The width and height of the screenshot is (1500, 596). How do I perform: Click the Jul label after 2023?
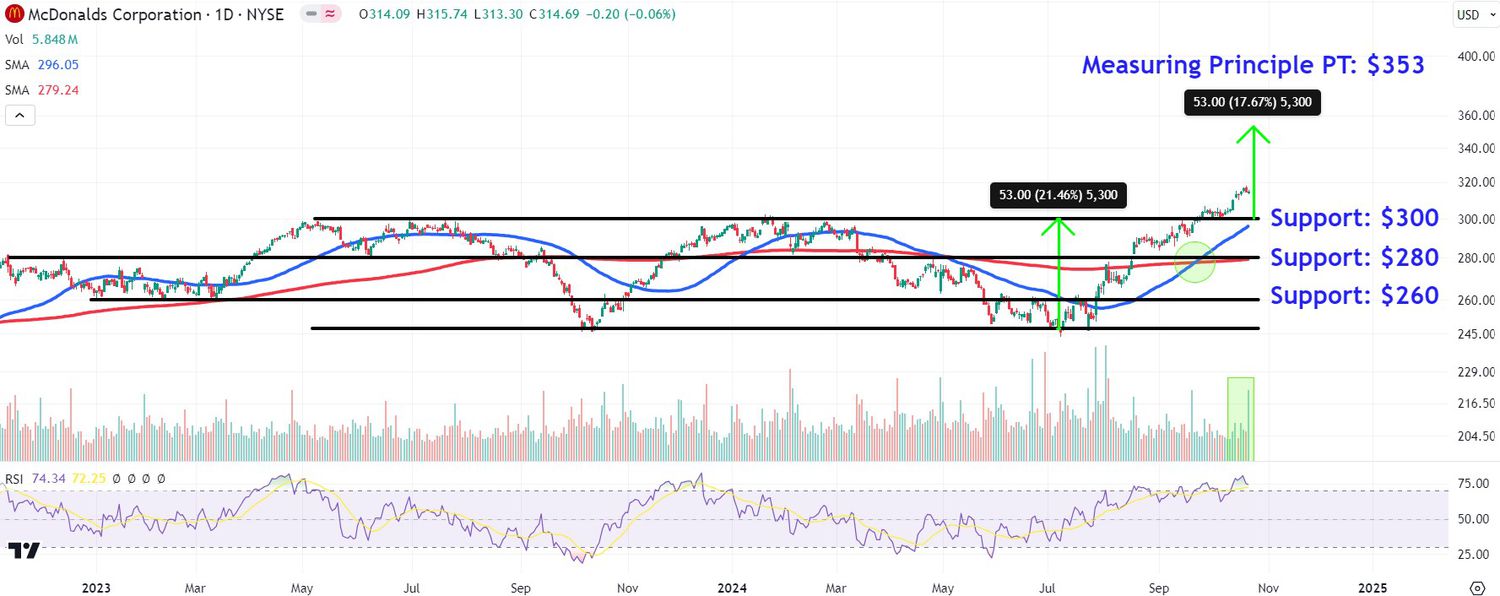pyautogui.click(x=411, y=586)
